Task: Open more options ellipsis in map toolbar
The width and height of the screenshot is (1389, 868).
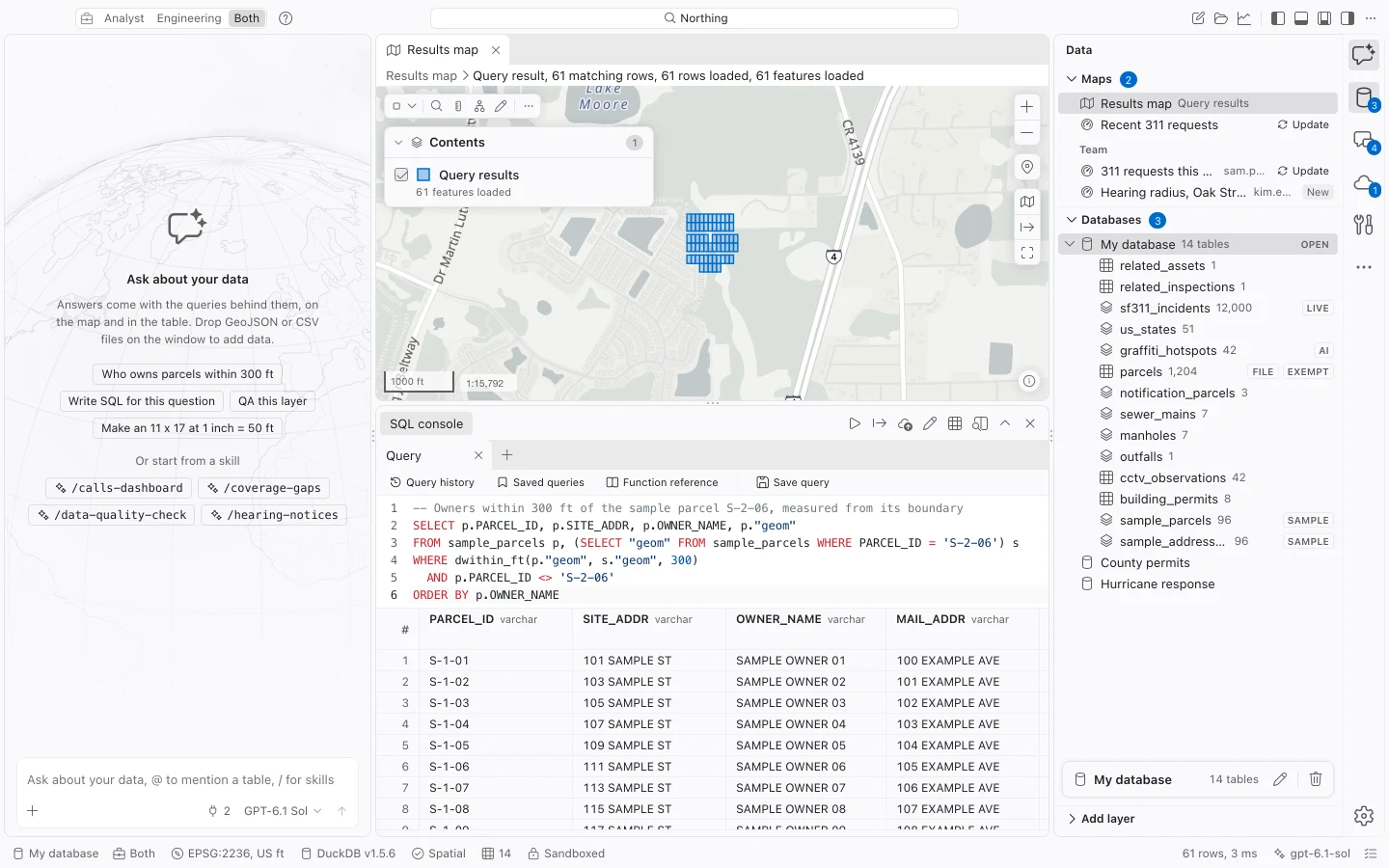Action: point(529,106)
